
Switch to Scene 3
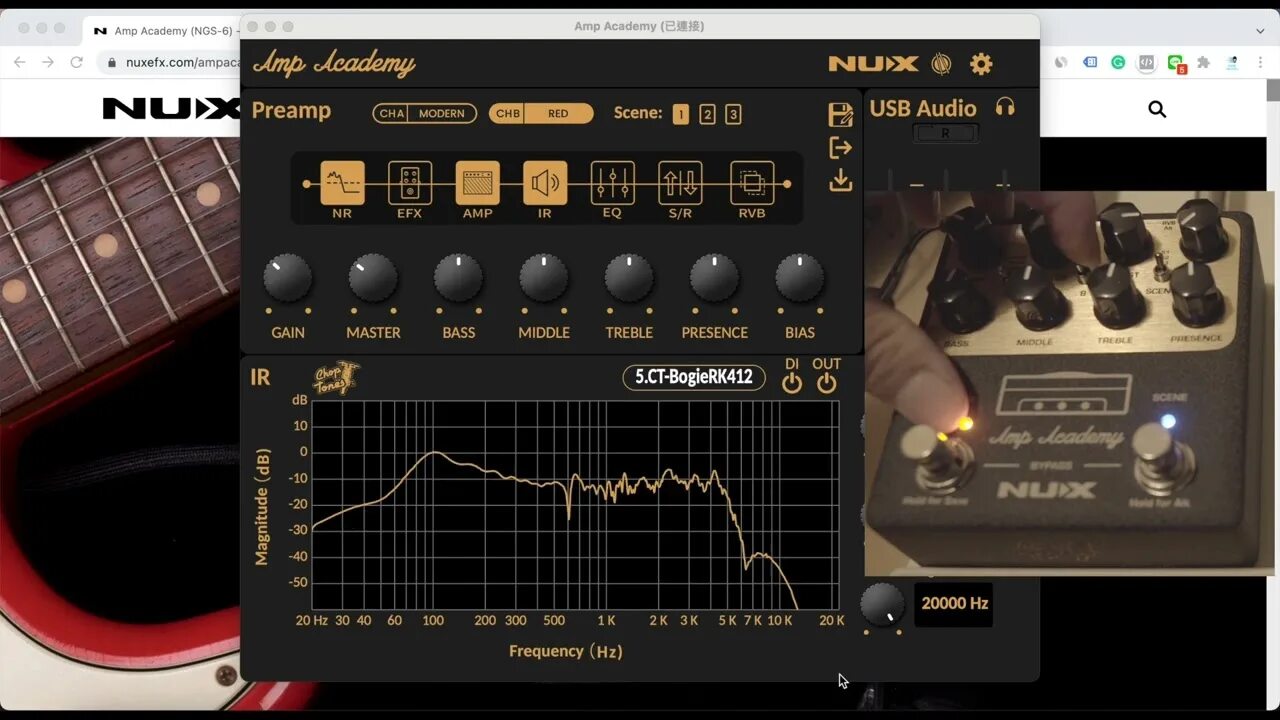coord(733,114)
